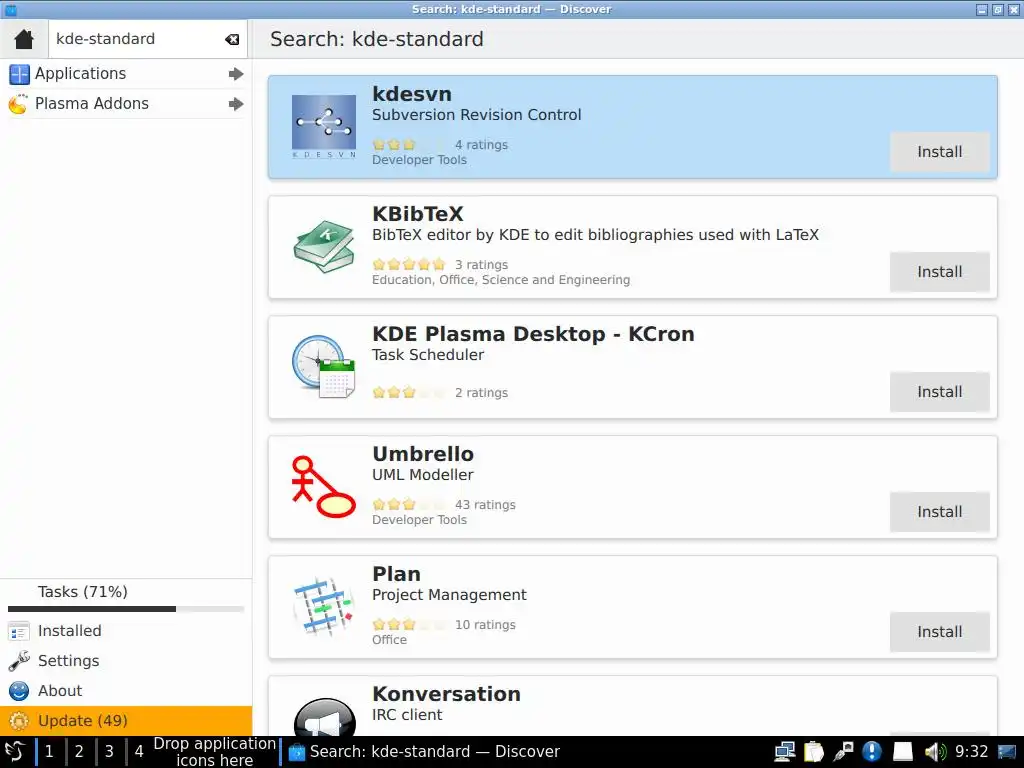This screenshot has height=768, width=1024.
Task: Open the Tasks (71%) entry
Action: (126, 592)
